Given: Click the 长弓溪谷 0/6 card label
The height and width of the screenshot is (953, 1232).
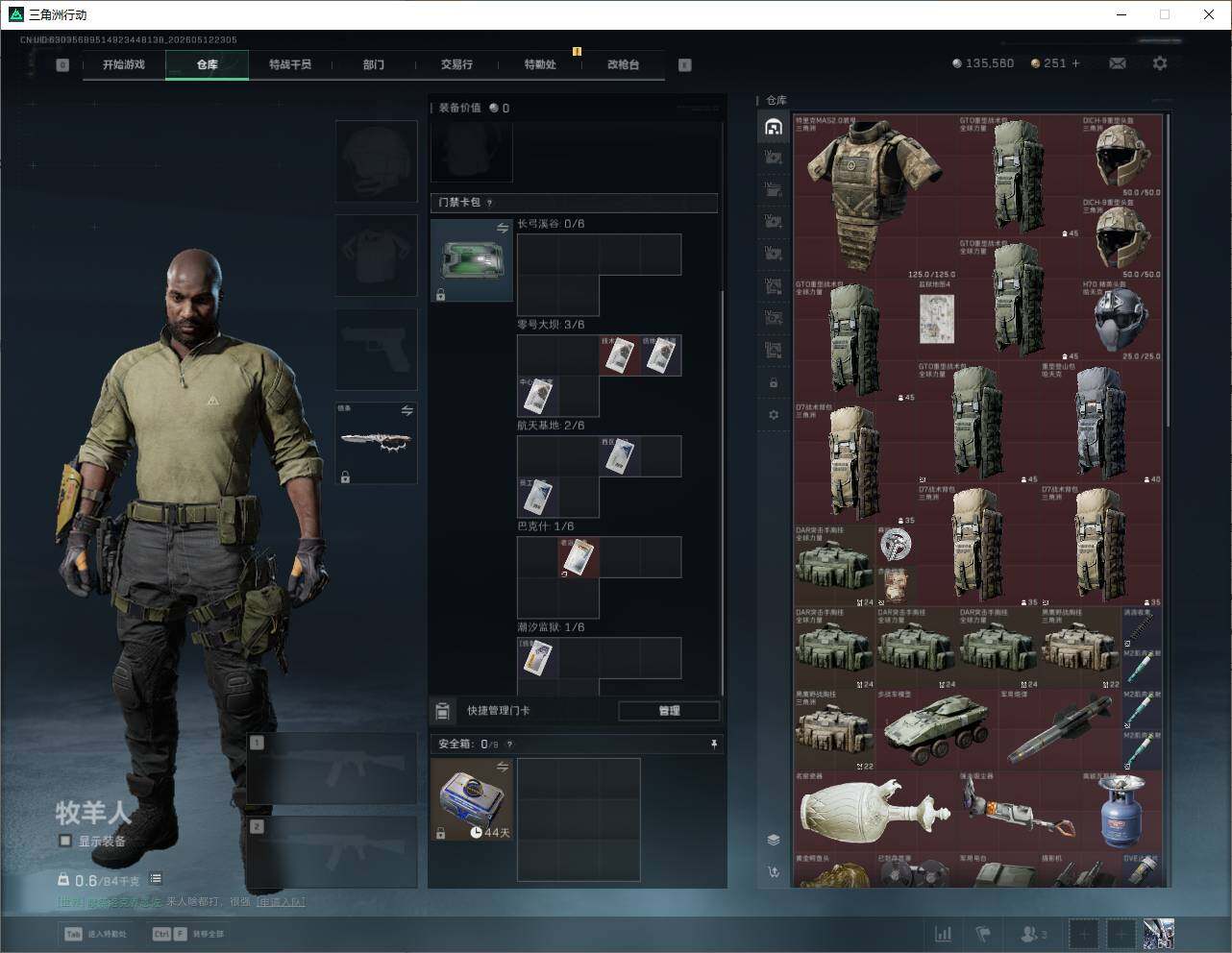Looking at the screenshot, I should (551, 224).
